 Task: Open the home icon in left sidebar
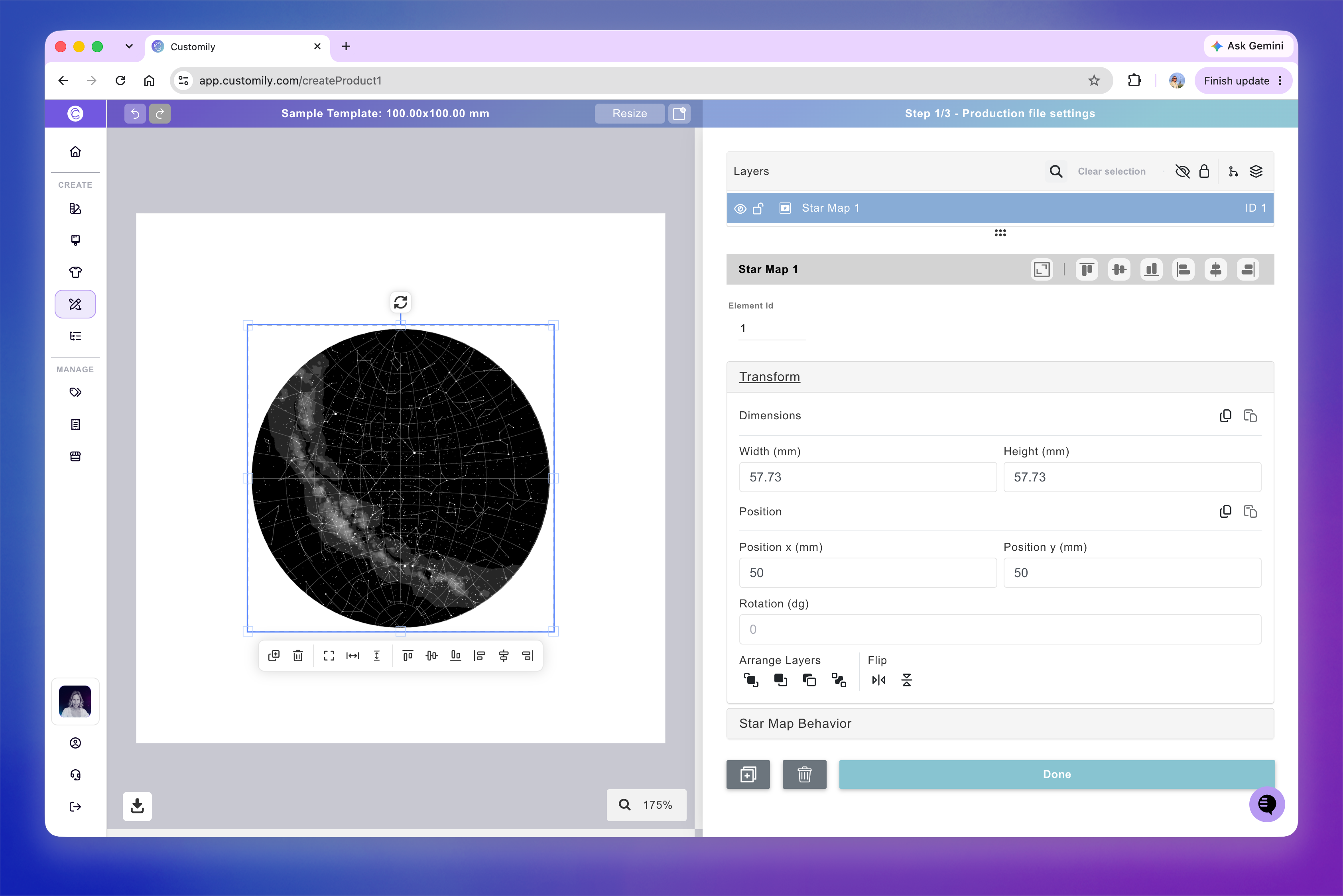75,151
